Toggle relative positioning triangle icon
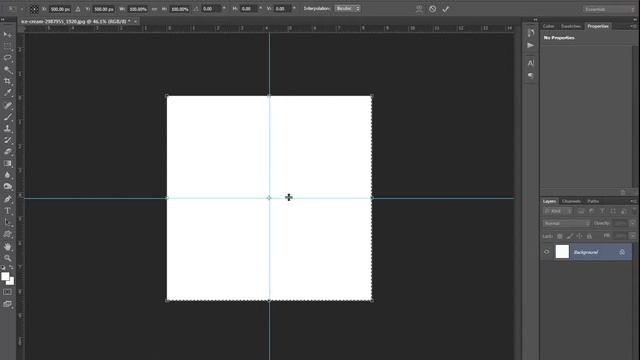This screenshot has width=640, height=360. tap(78, 9)
